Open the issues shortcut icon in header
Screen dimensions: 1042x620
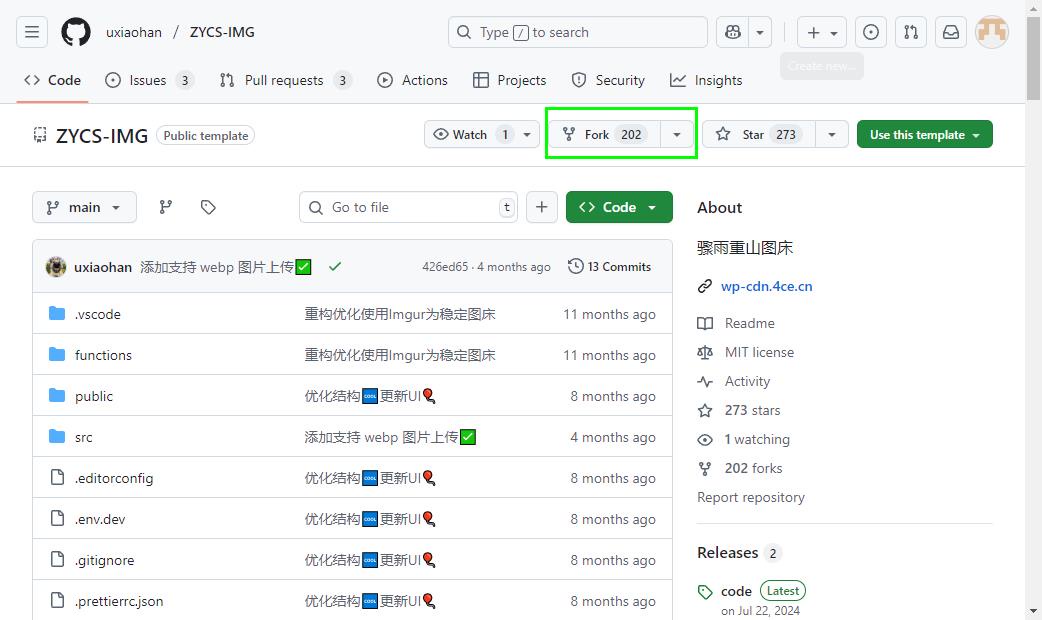[871, 32]
